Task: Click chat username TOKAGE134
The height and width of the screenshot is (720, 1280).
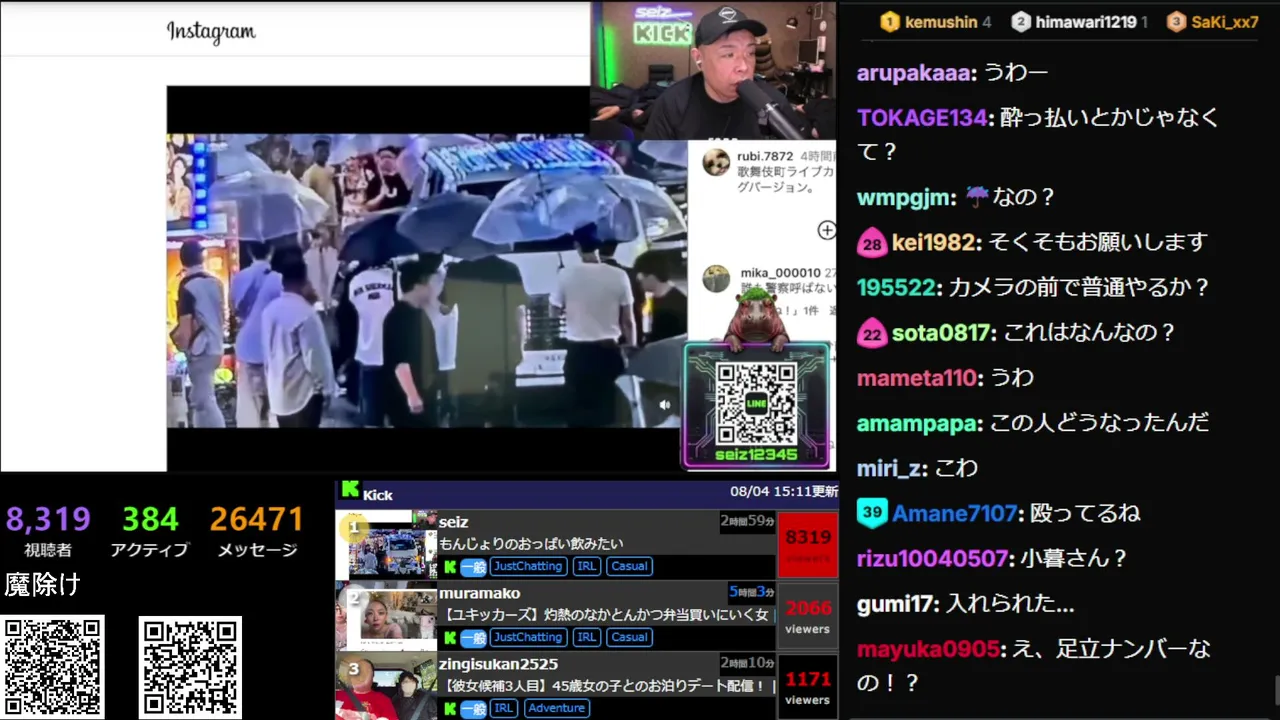Action: 923,118
